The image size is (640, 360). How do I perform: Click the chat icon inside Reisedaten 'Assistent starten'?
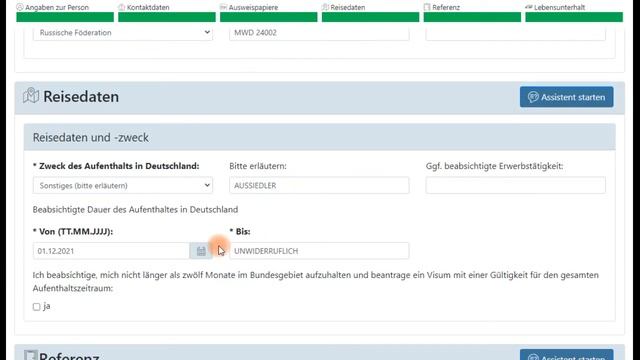(x=533, y=97)
